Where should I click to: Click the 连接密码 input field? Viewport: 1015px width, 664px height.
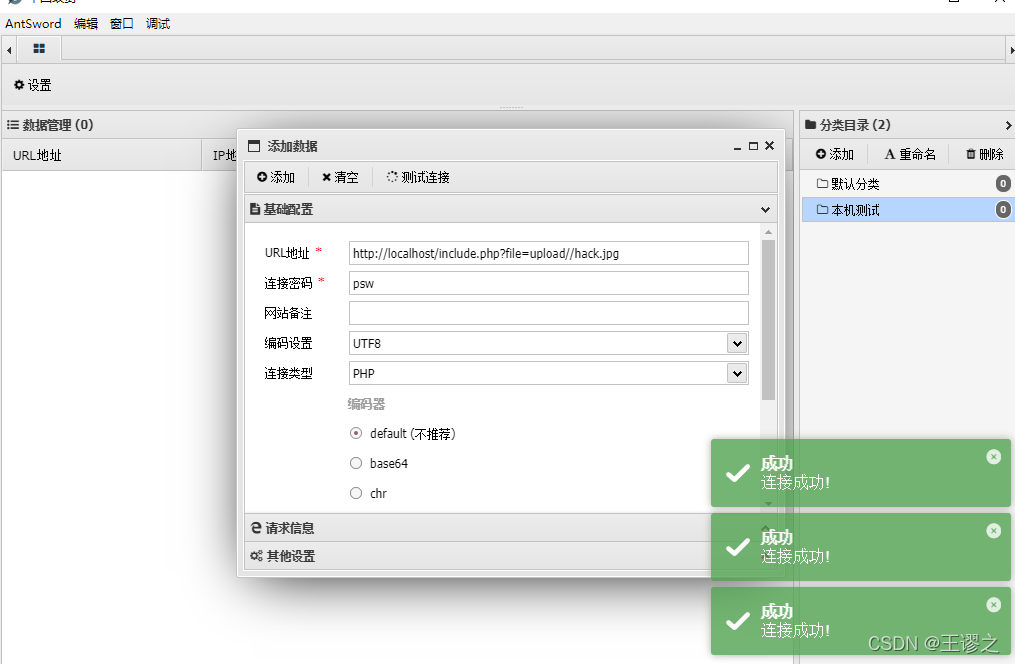[x=548, y=283]
